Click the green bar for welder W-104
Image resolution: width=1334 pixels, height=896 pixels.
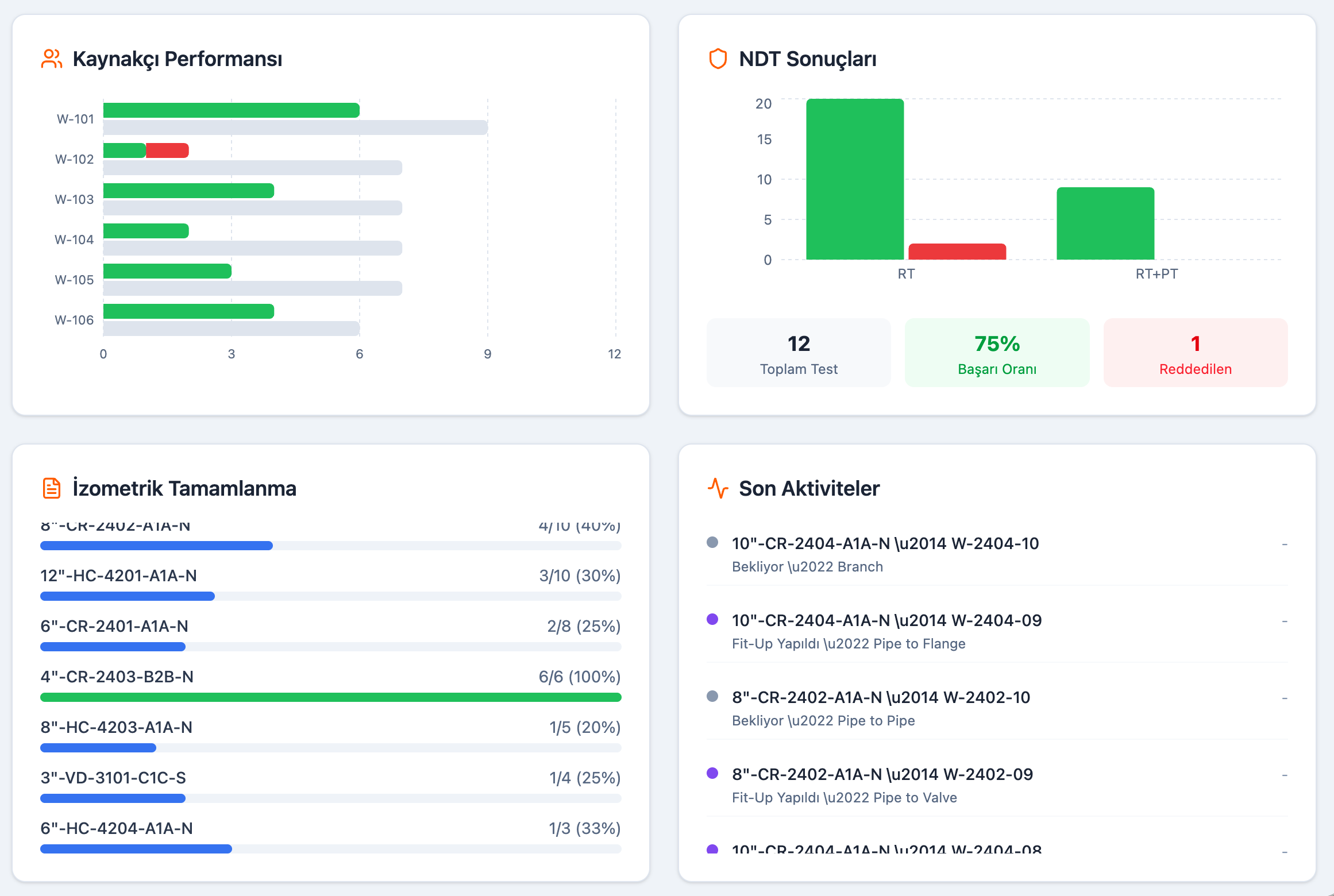point(146,231)
